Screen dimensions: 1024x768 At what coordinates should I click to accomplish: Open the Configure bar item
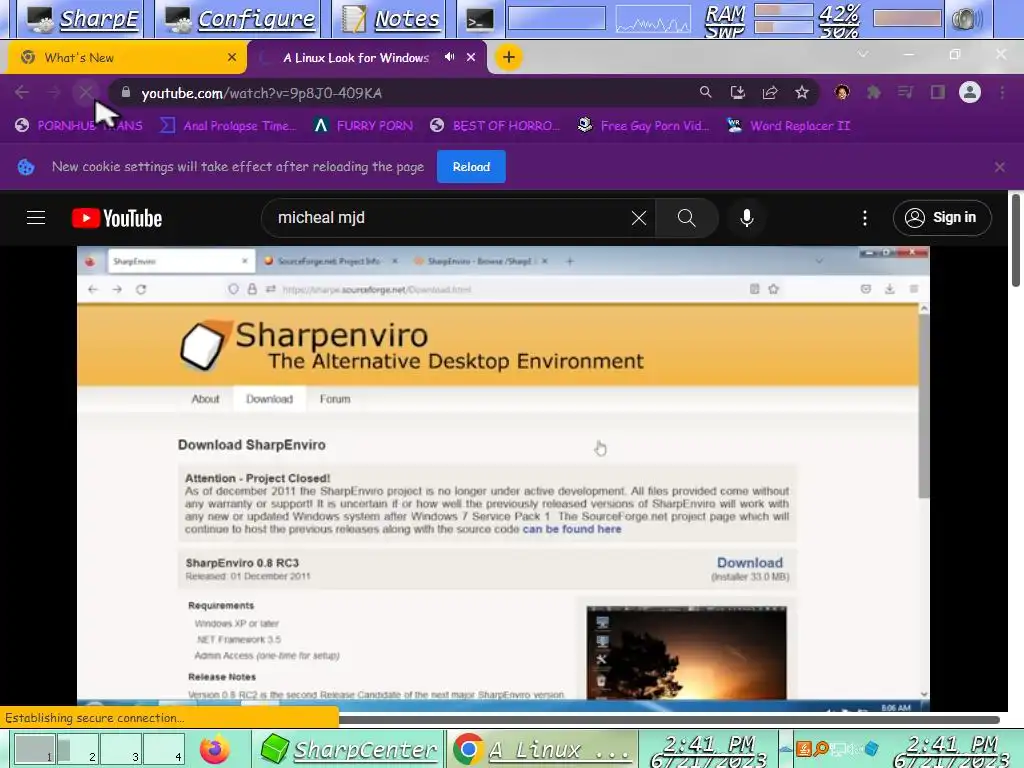coord(239,19)
